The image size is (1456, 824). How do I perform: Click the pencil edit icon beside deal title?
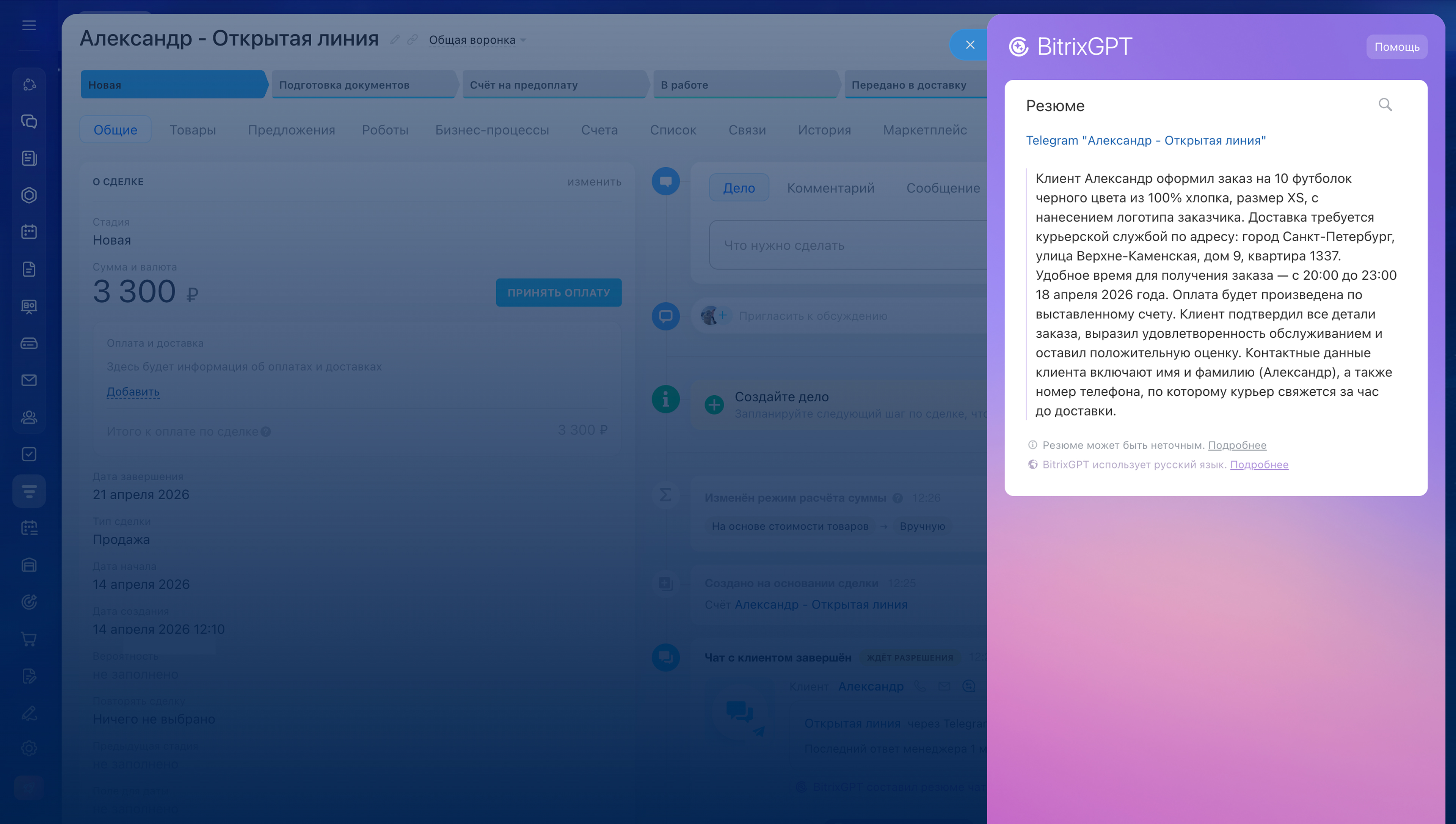395,39
